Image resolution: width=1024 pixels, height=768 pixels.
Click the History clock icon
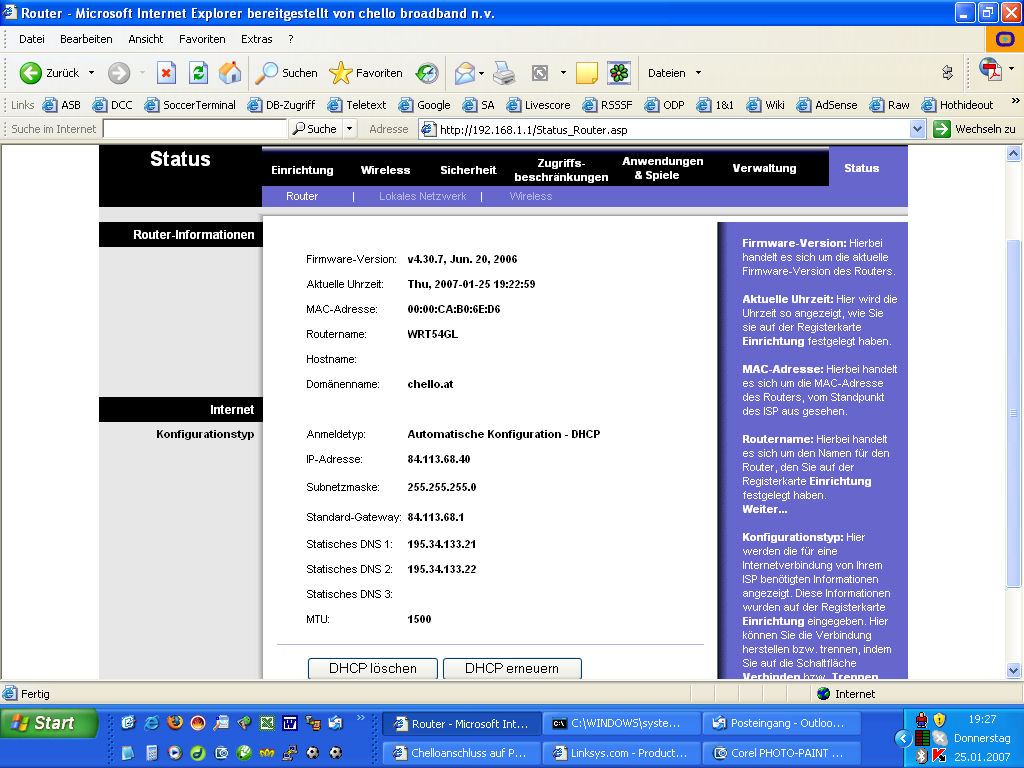(x=428, y=73)
